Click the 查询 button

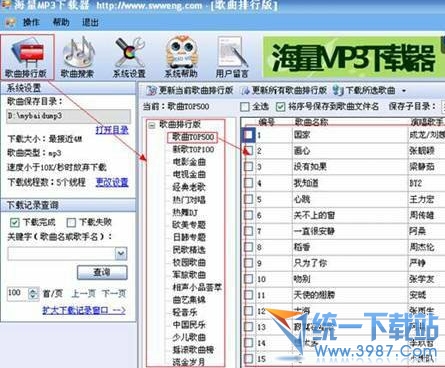point(102,272)
